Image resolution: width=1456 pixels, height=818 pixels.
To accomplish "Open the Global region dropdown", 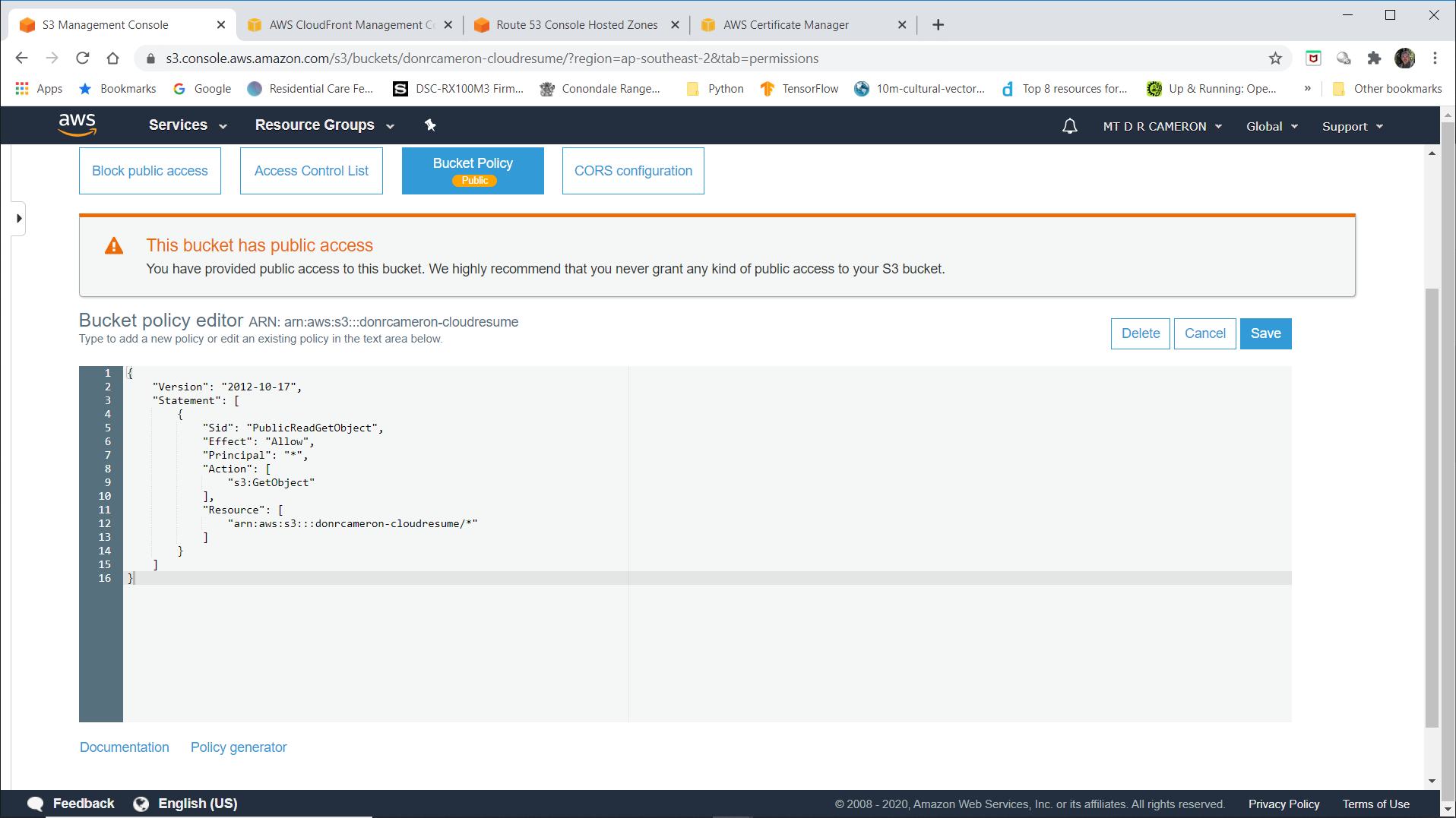I will pyautogui.click(x=1272, y=127).
